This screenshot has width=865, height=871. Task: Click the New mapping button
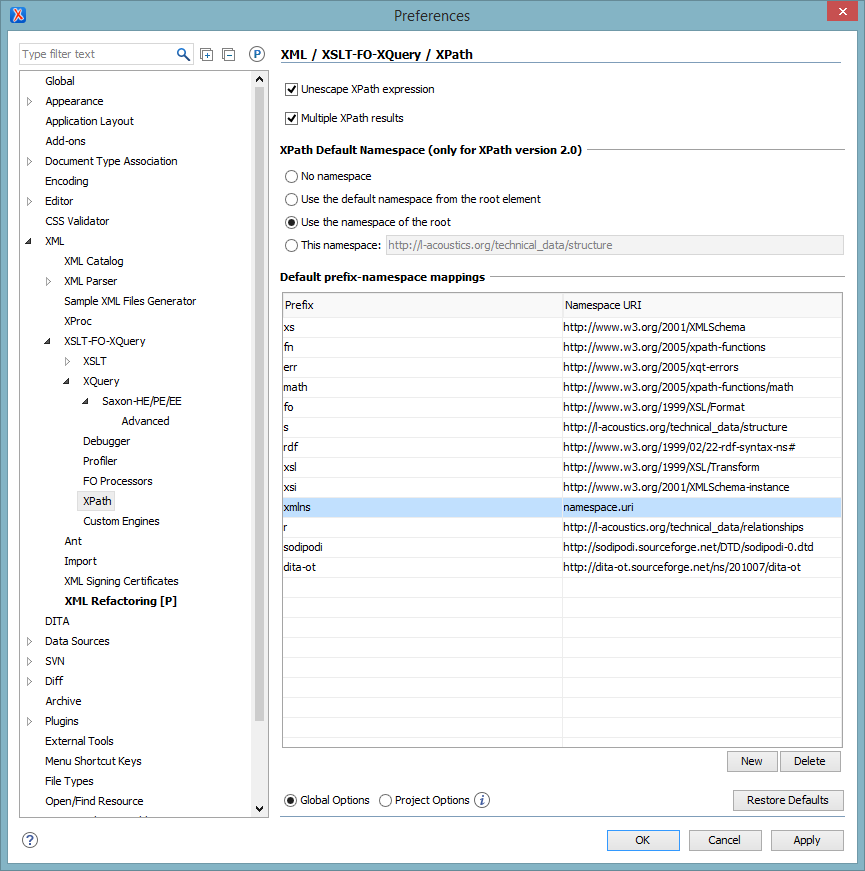752,761
